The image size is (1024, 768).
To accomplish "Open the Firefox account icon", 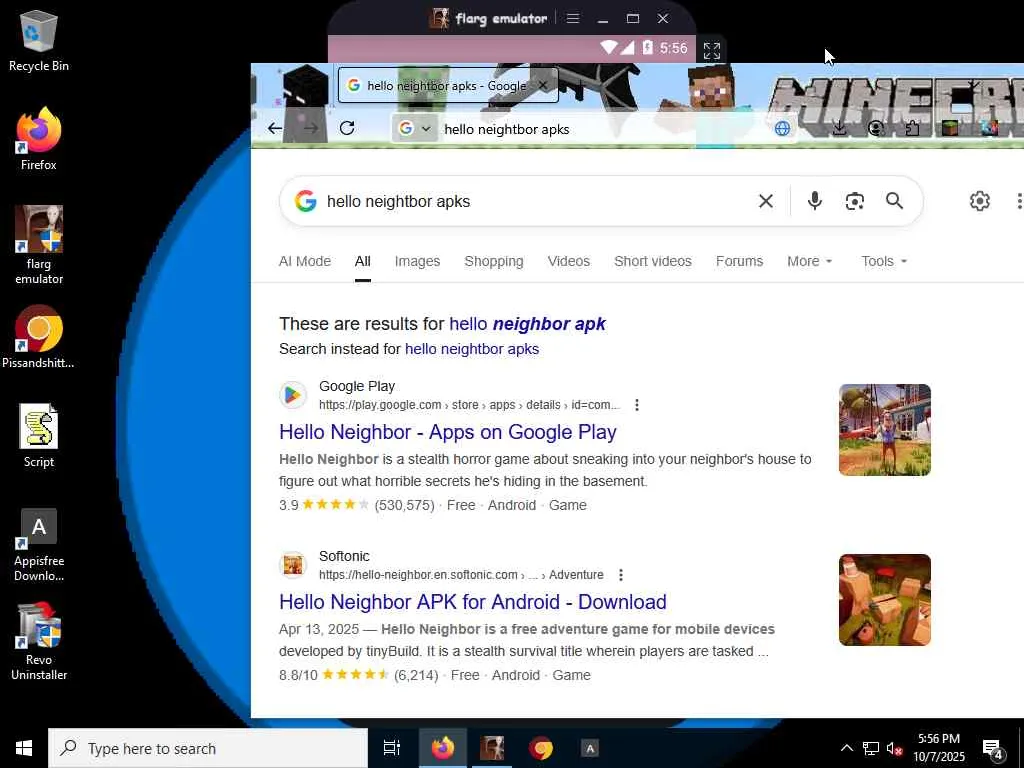I will (x=876, y=129).
